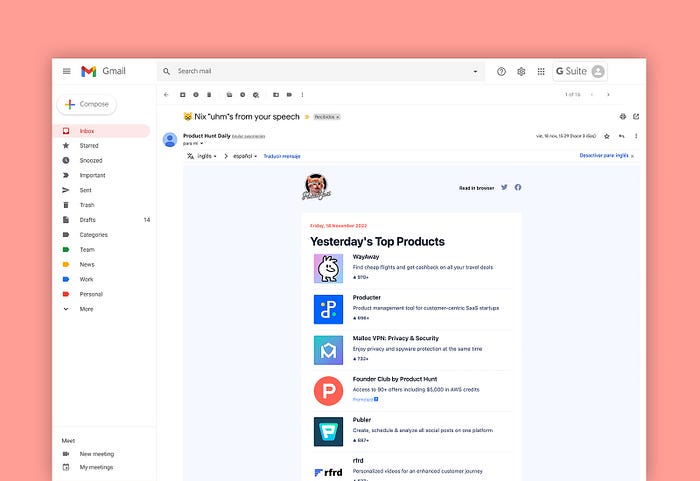Open the 'español' target language dropdown
Image resolution: width=700 pixels, height=481 pixels.
[245, 156]
